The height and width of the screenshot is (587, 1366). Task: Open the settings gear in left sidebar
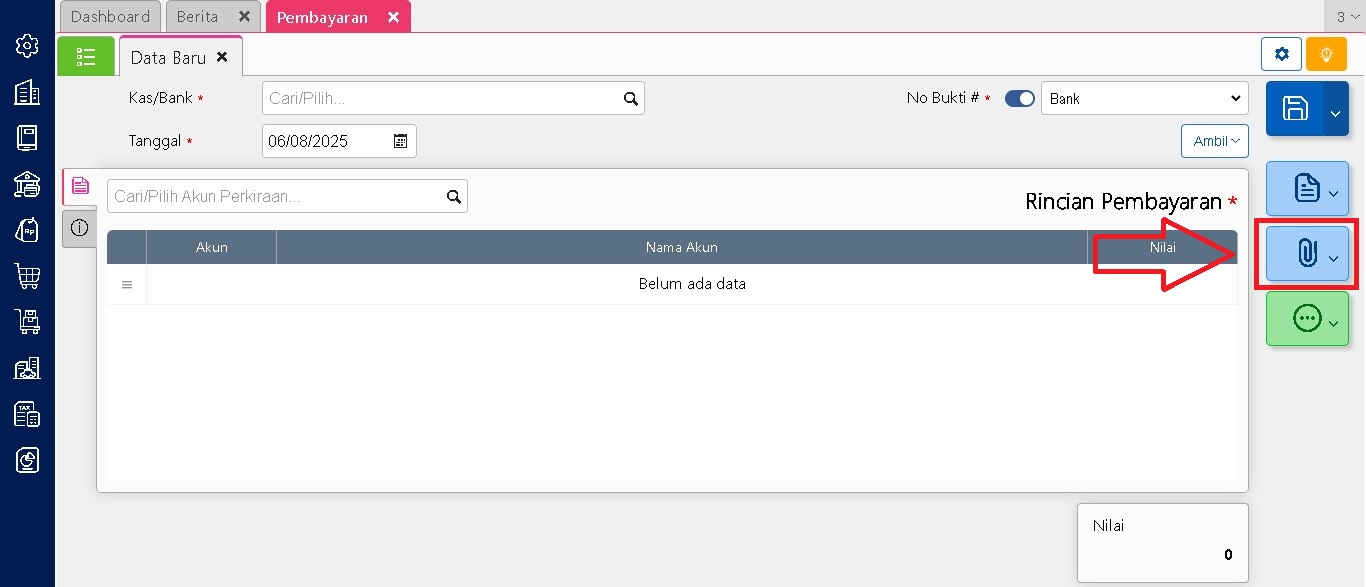click(x=27, y=46)
